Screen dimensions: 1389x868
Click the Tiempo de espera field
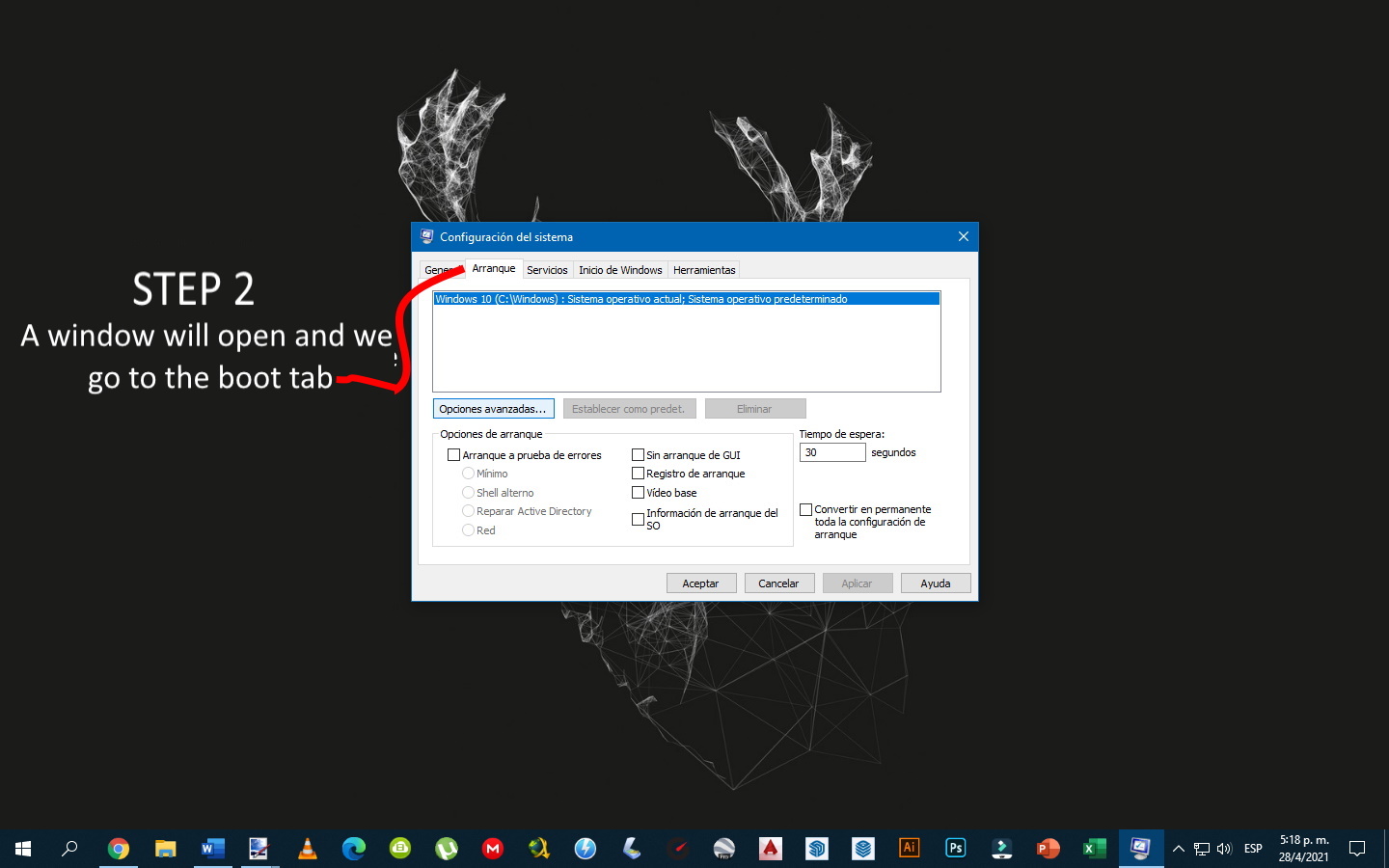coord(832,452)
